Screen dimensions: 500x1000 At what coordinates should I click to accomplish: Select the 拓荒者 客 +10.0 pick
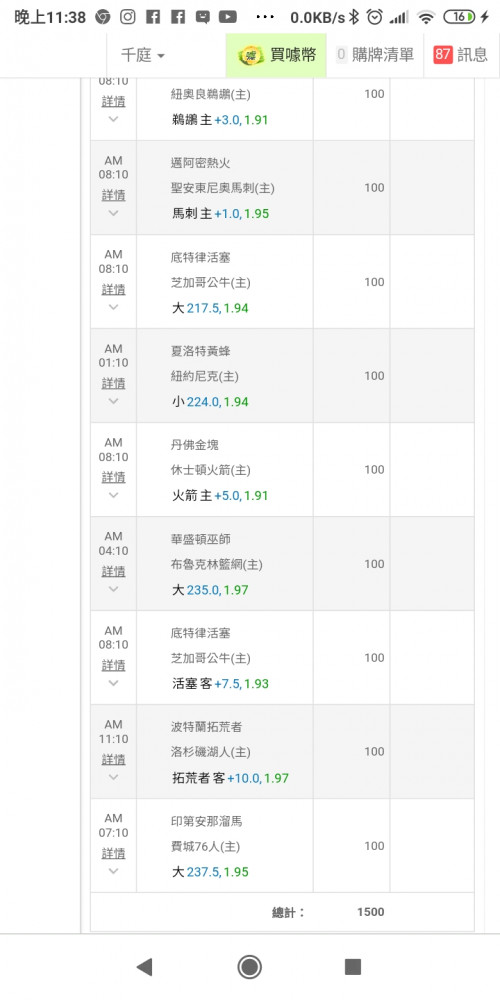pyautogui.click(x=231, y=778)
